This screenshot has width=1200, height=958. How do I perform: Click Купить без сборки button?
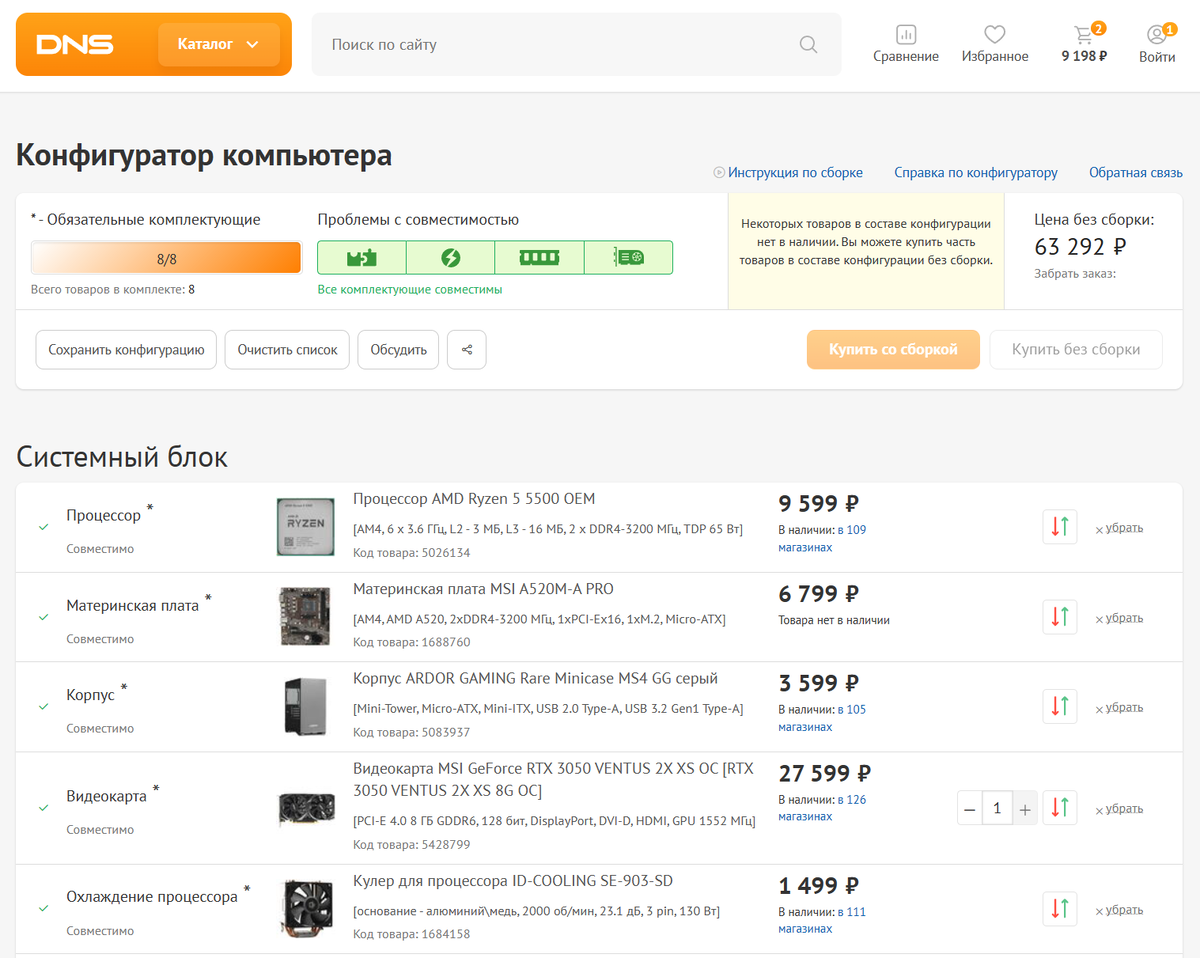[1076, 350]
